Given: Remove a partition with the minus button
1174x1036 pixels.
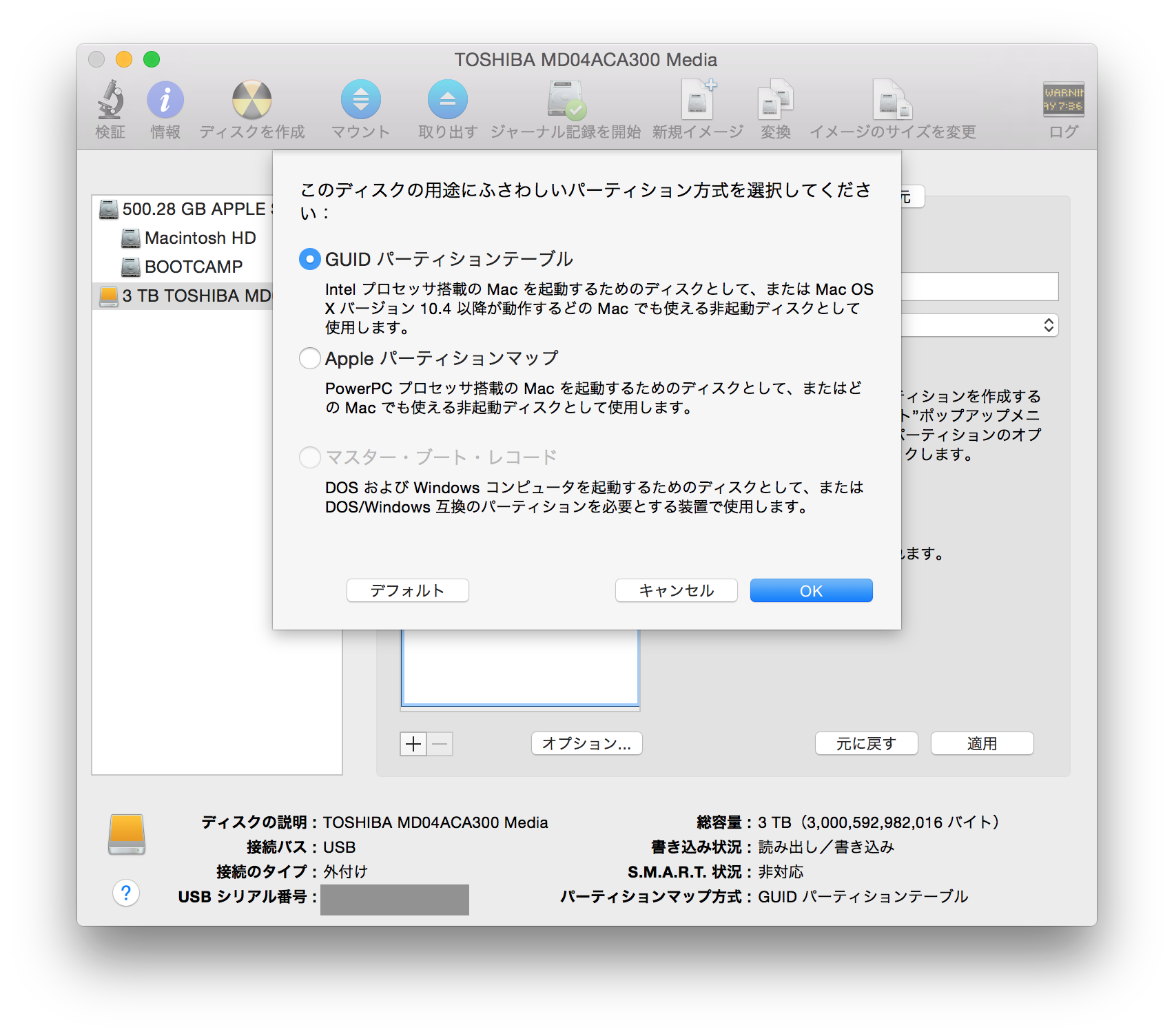Looking at the screenshot, I should coord(440,744).
